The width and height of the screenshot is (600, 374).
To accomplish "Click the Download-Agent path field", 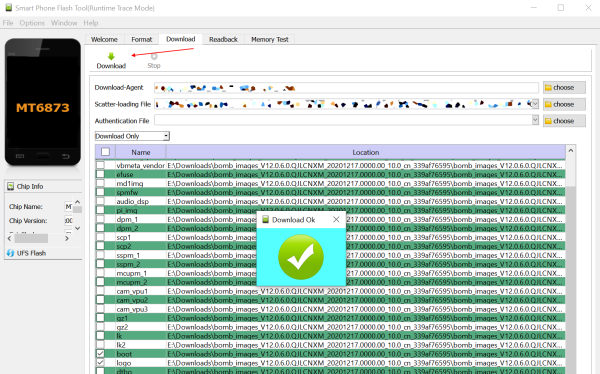I will (x=346, y=88).
